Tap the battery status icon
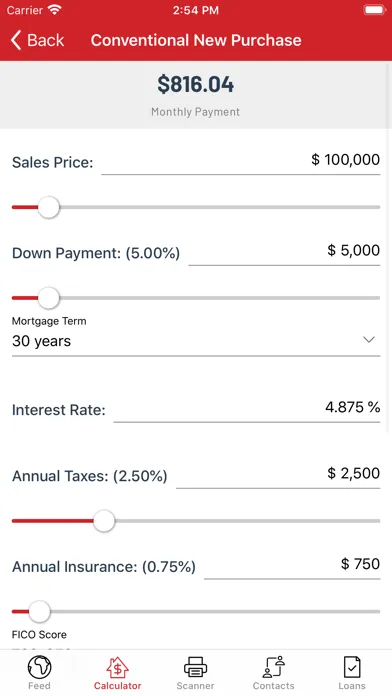This screenshot has width=392, height=696. [375, 10]
